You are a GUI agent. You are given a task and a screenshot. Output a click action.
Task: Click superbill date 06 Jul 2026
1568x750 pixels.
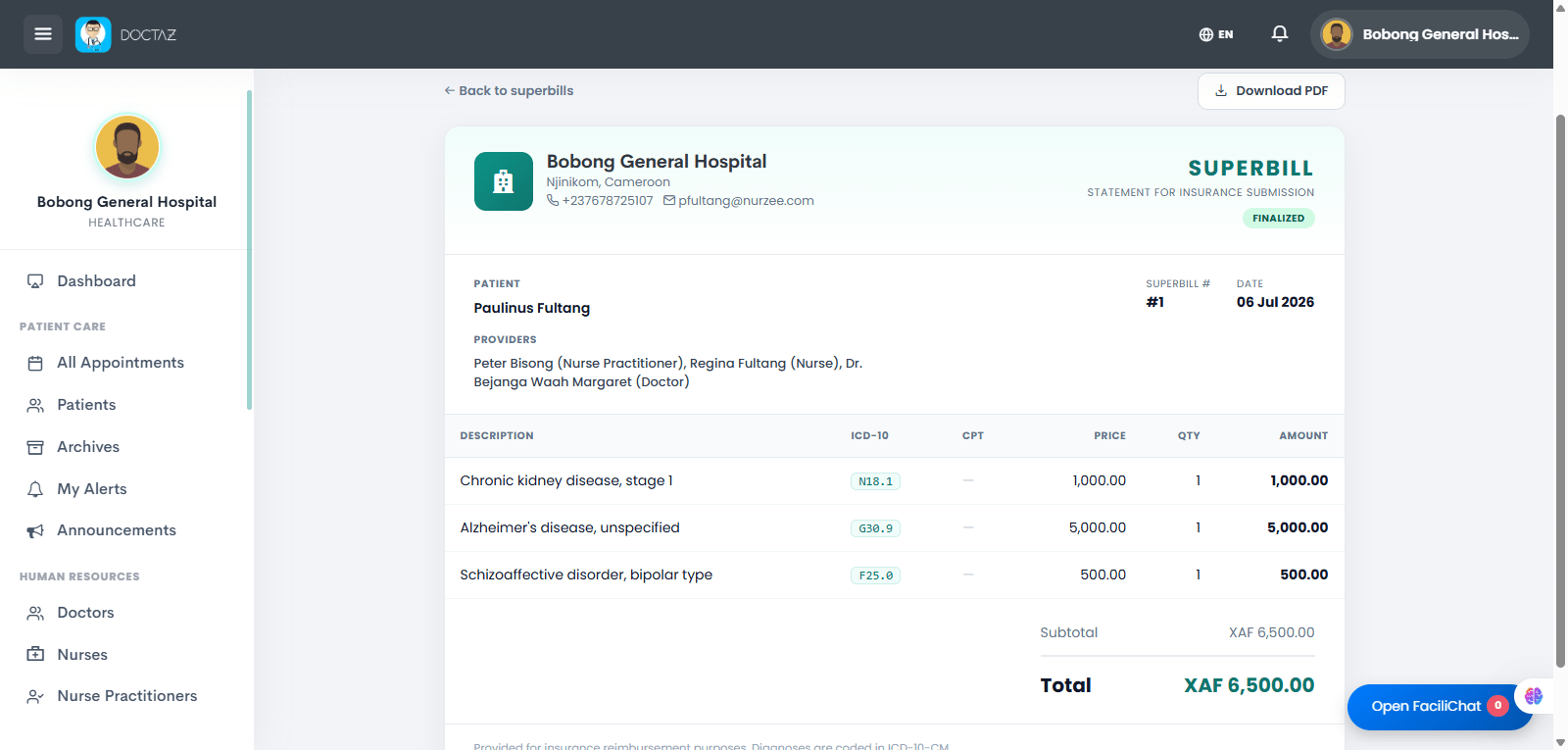1275,302
